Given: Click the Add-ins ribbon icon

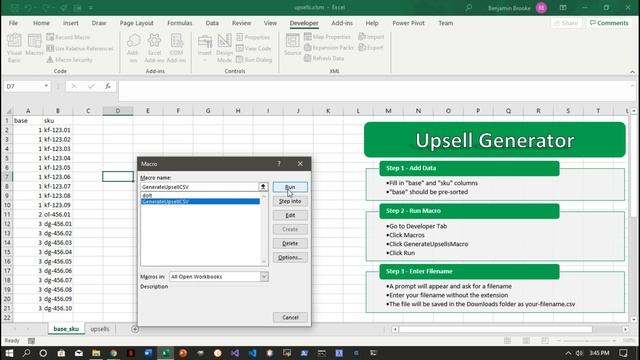Looking at the screenshot, I should 133,48.
